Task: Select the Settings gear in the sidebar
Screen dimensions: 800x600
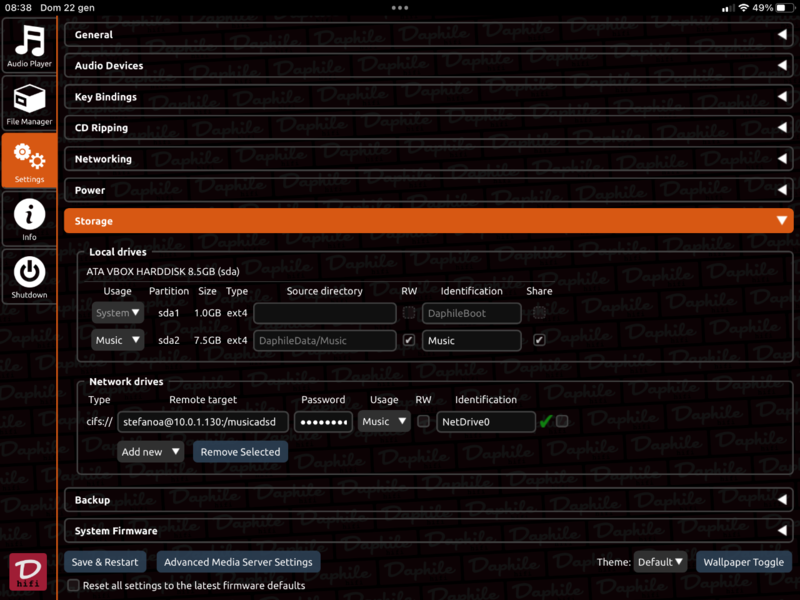Action: coord(29,158)
